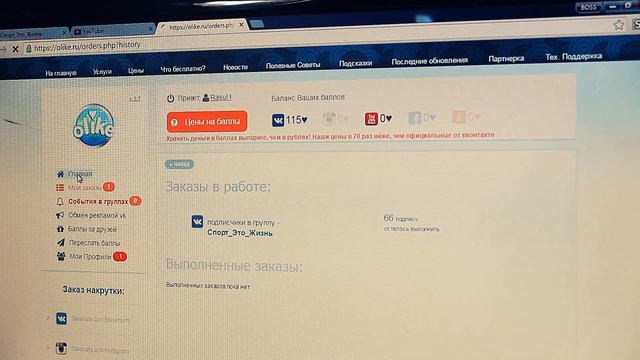Open the Подсказки menu item

point(356,63)
